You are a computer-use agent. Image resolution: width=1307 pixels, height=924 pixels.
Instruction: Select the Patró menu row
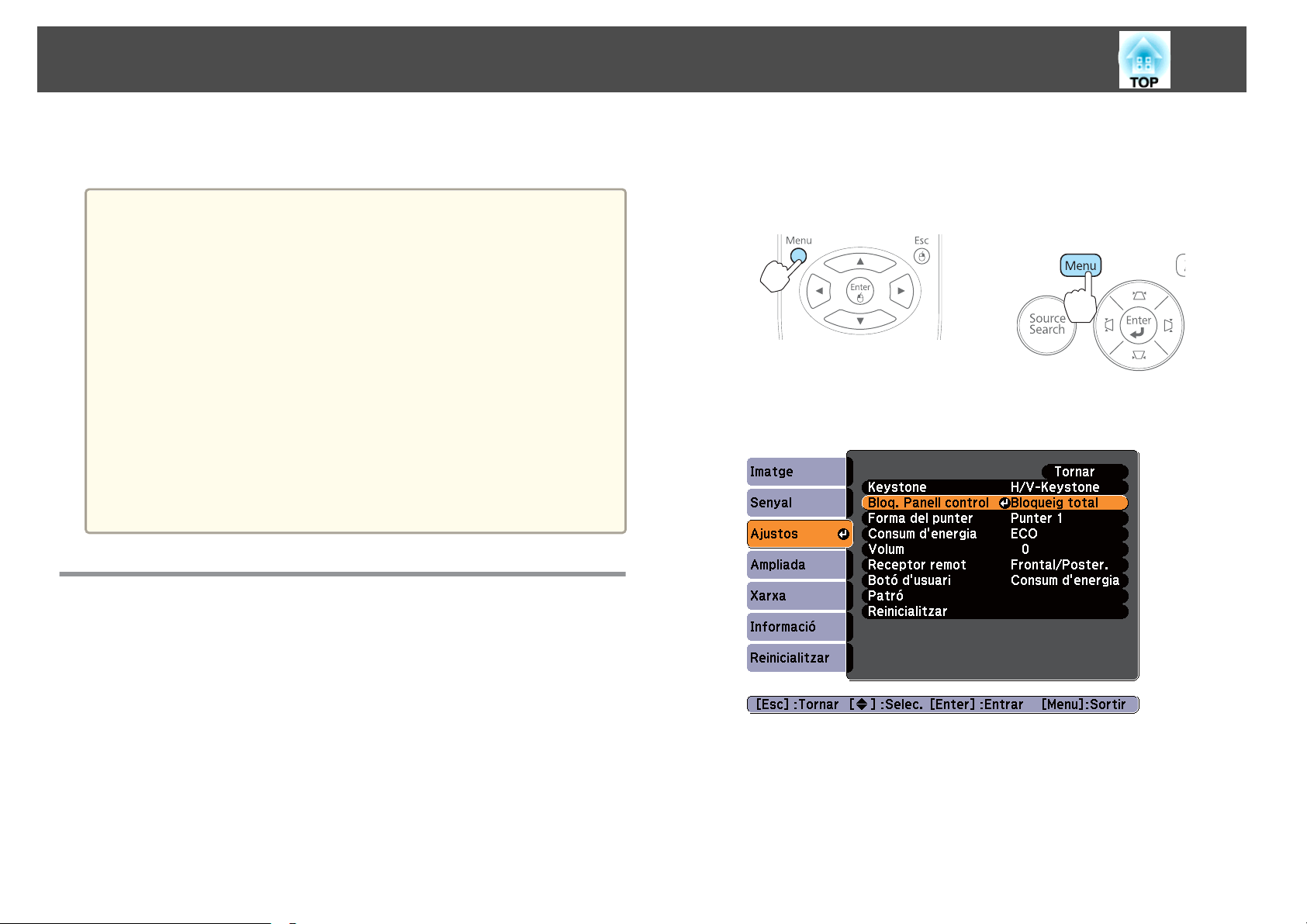point(994,596)
